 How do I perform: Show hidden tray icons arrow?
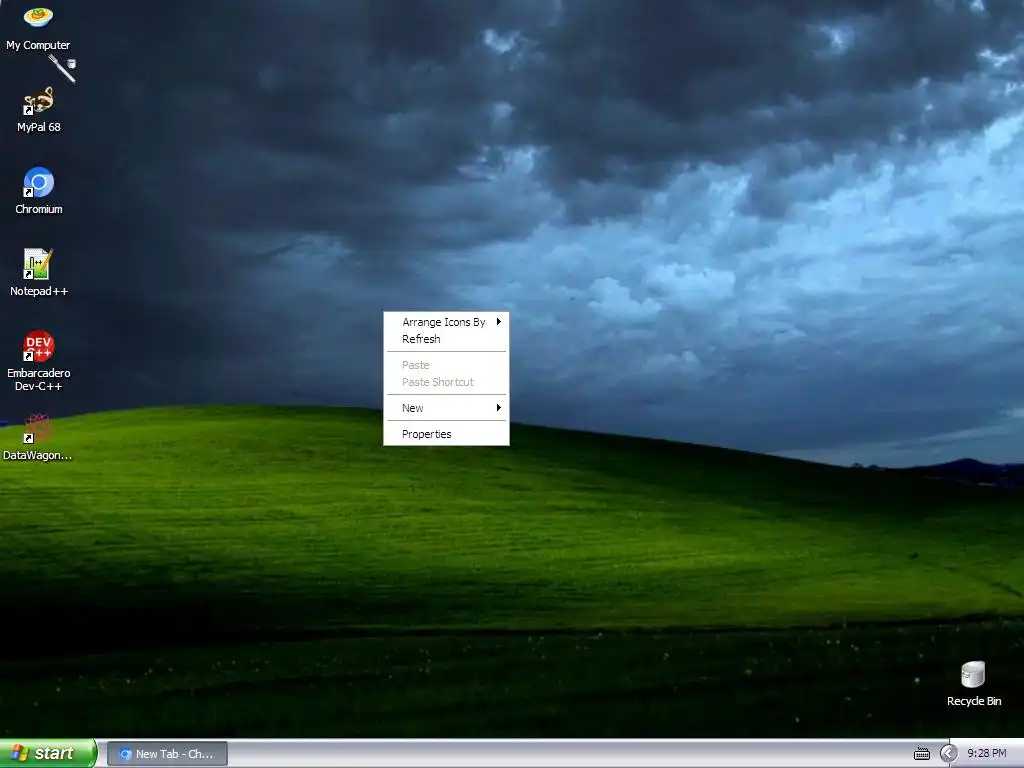point(948,754)
